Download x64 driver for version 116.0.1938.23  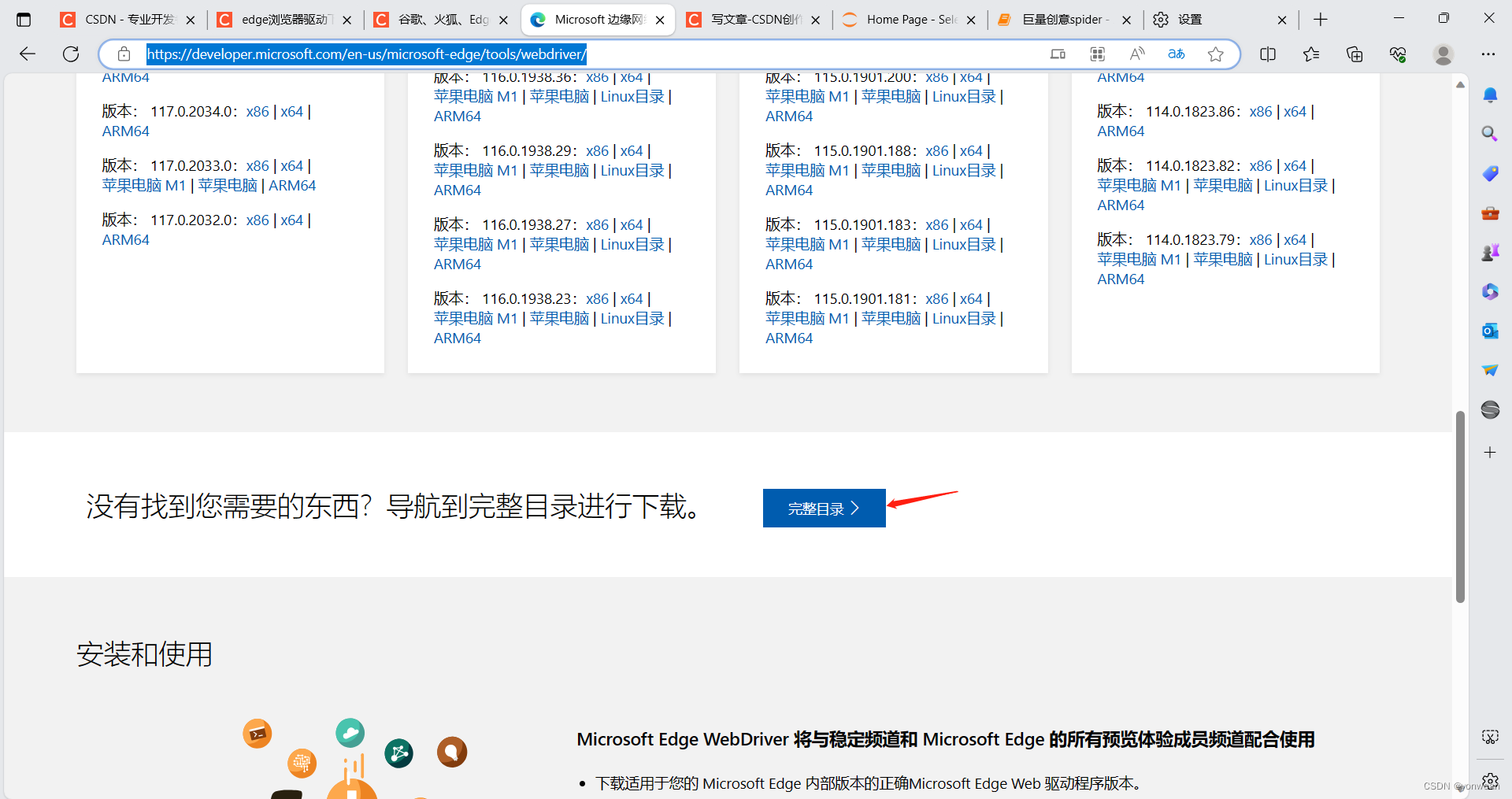point(632,299)
